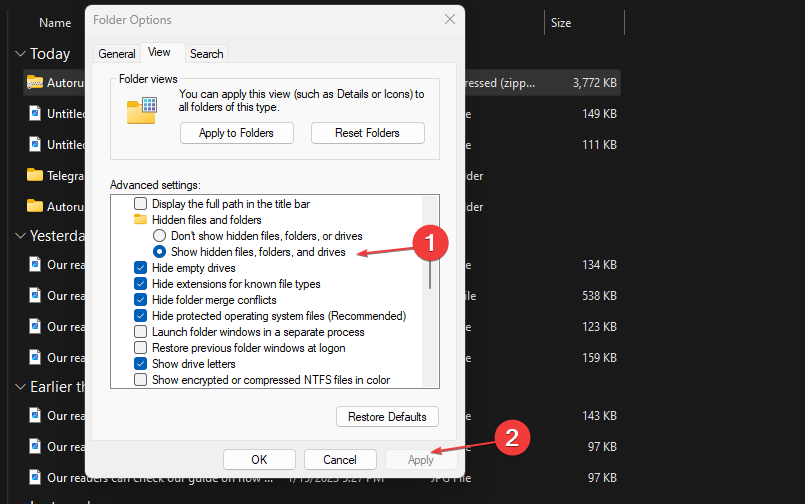The height and width of the screenshot is (504, 805).
Task: Switch to the General tab
Action: [x=117, y=53]
